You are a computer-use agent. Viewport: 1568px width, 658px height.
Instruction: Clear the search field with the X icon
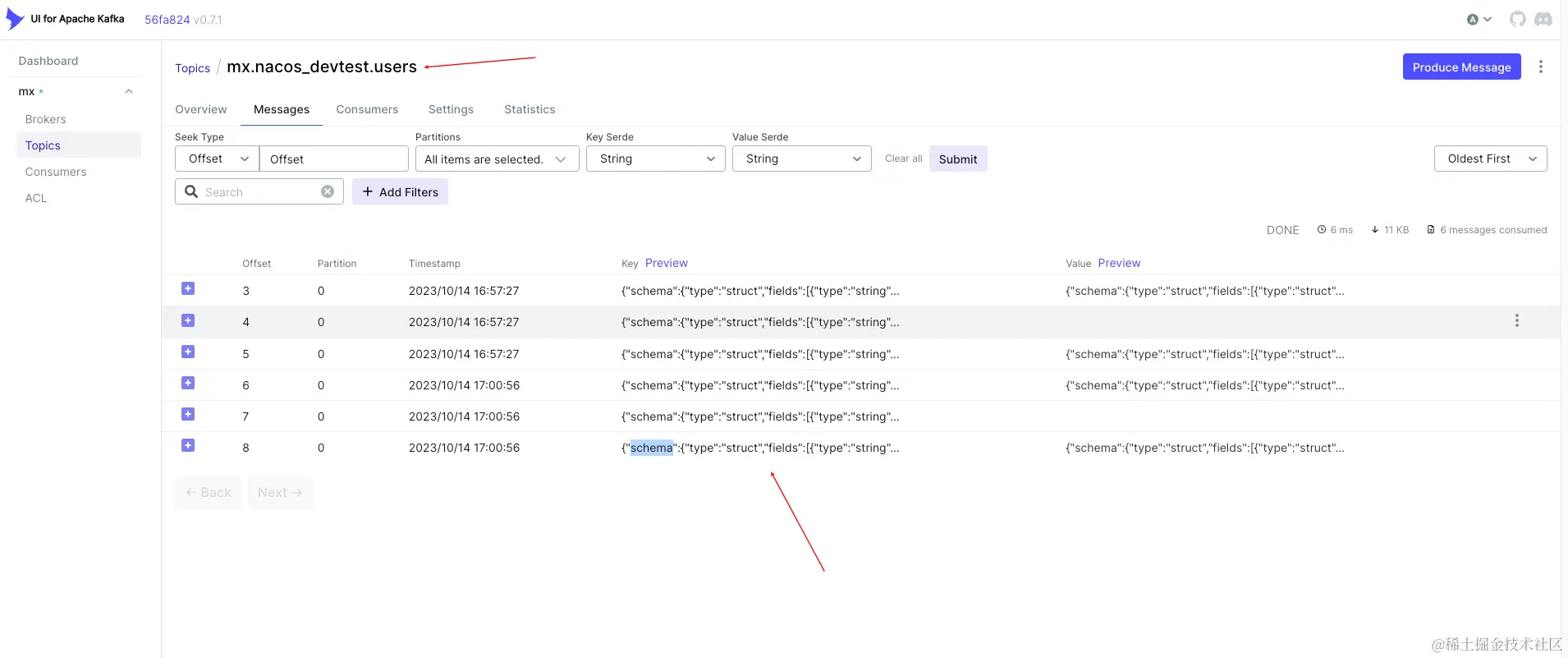click(x=328, y=191)
